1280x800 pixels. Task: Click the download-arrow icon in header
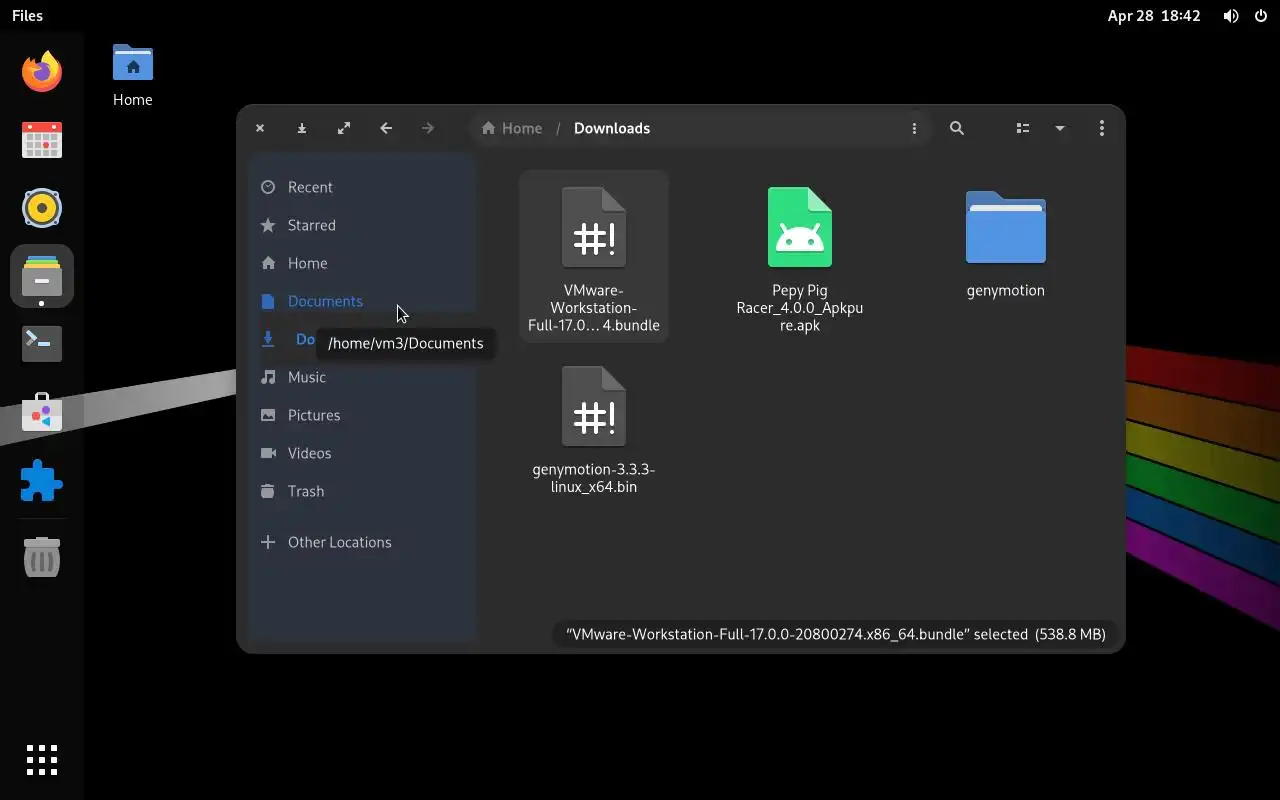click(302, 128)
